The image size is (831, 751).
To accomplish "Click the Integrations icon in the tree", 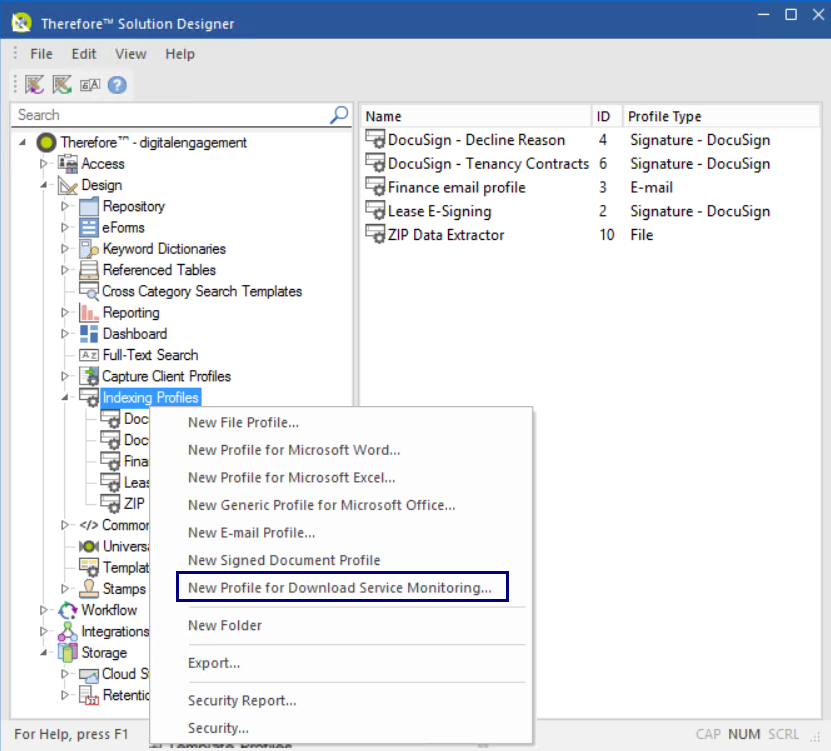I will (x=68, y=631).
